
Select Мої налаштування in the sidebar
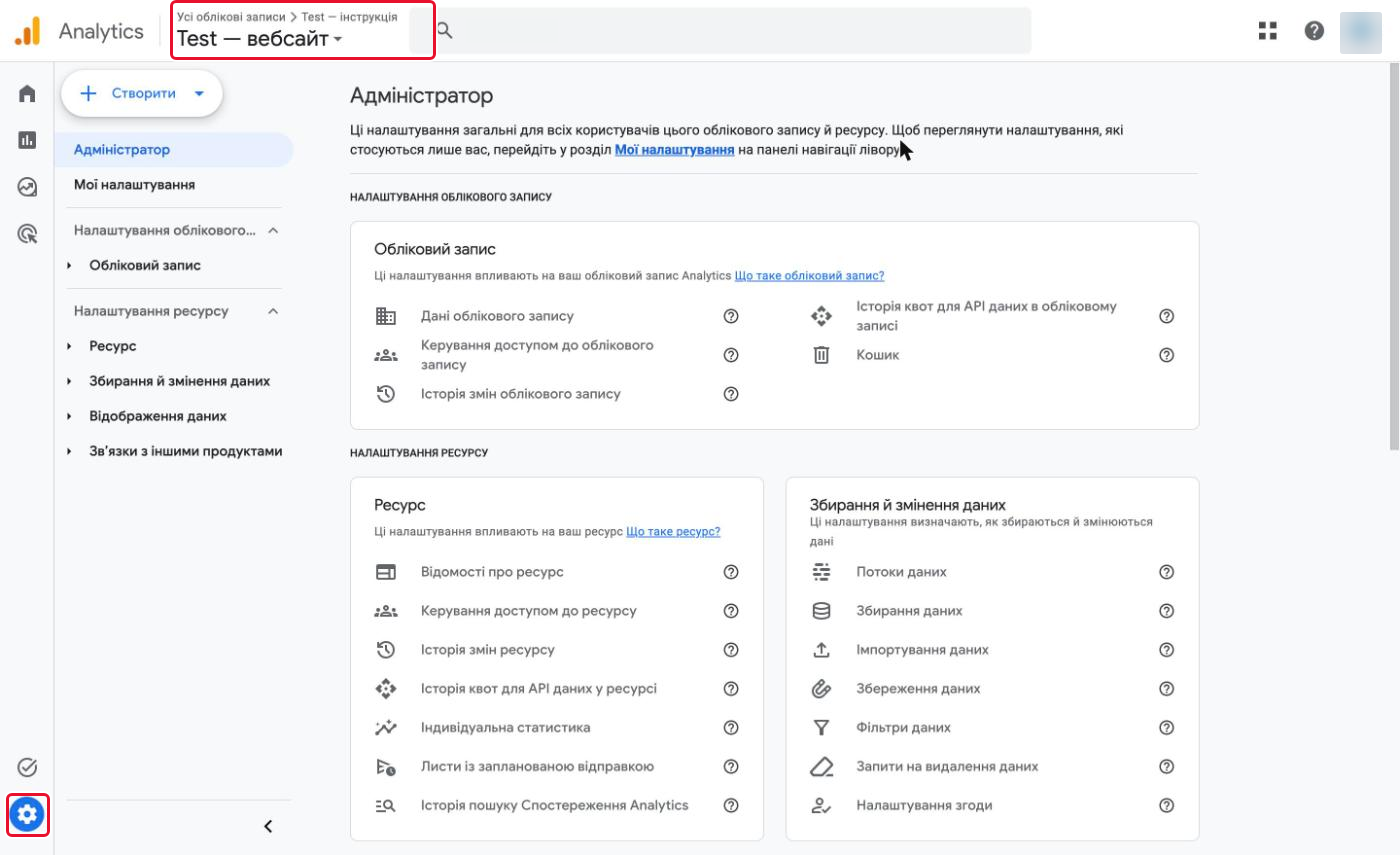point(134,185)
